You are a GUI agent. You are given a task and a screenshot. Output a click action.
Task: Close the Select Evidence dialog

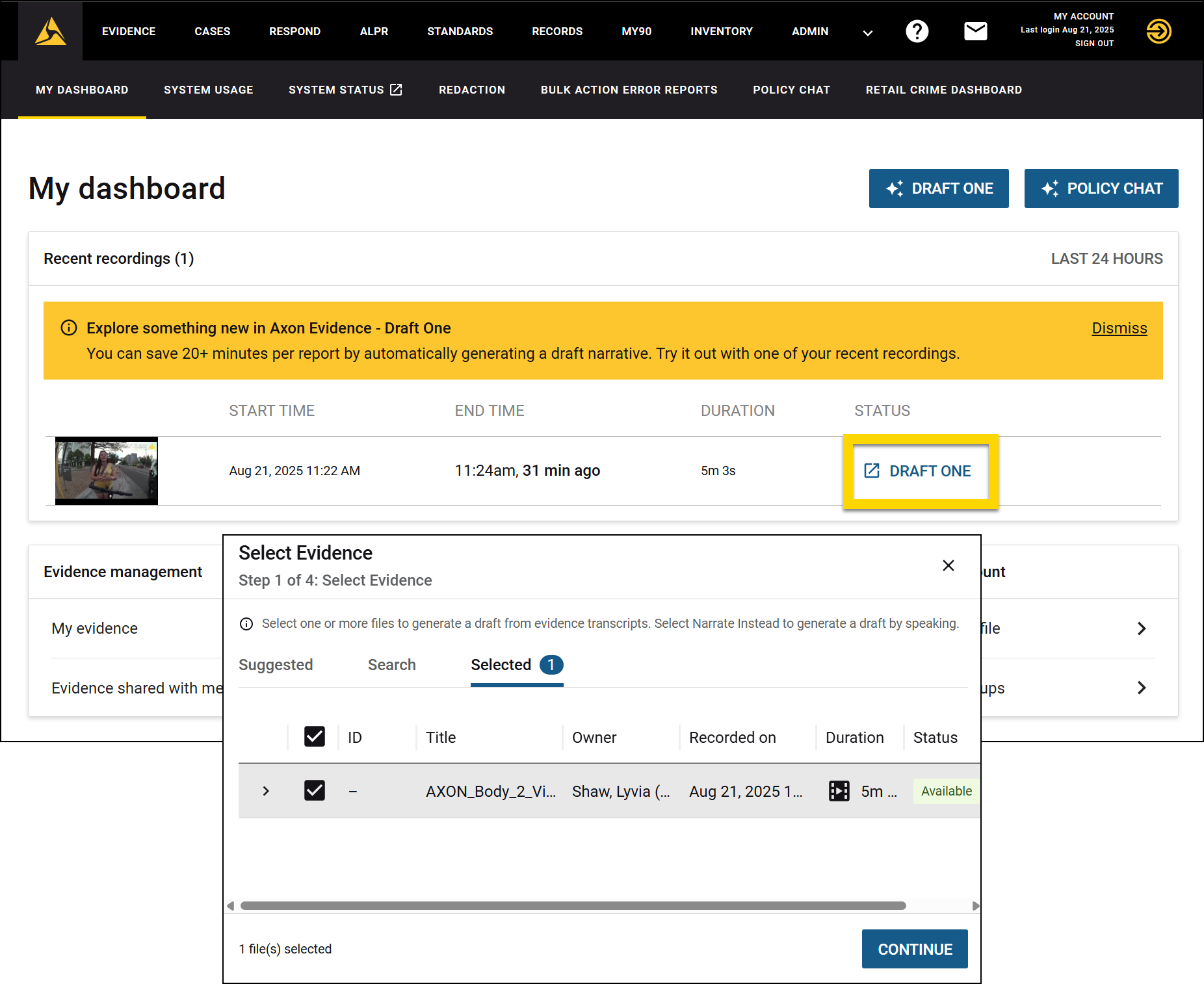point(948,565)
